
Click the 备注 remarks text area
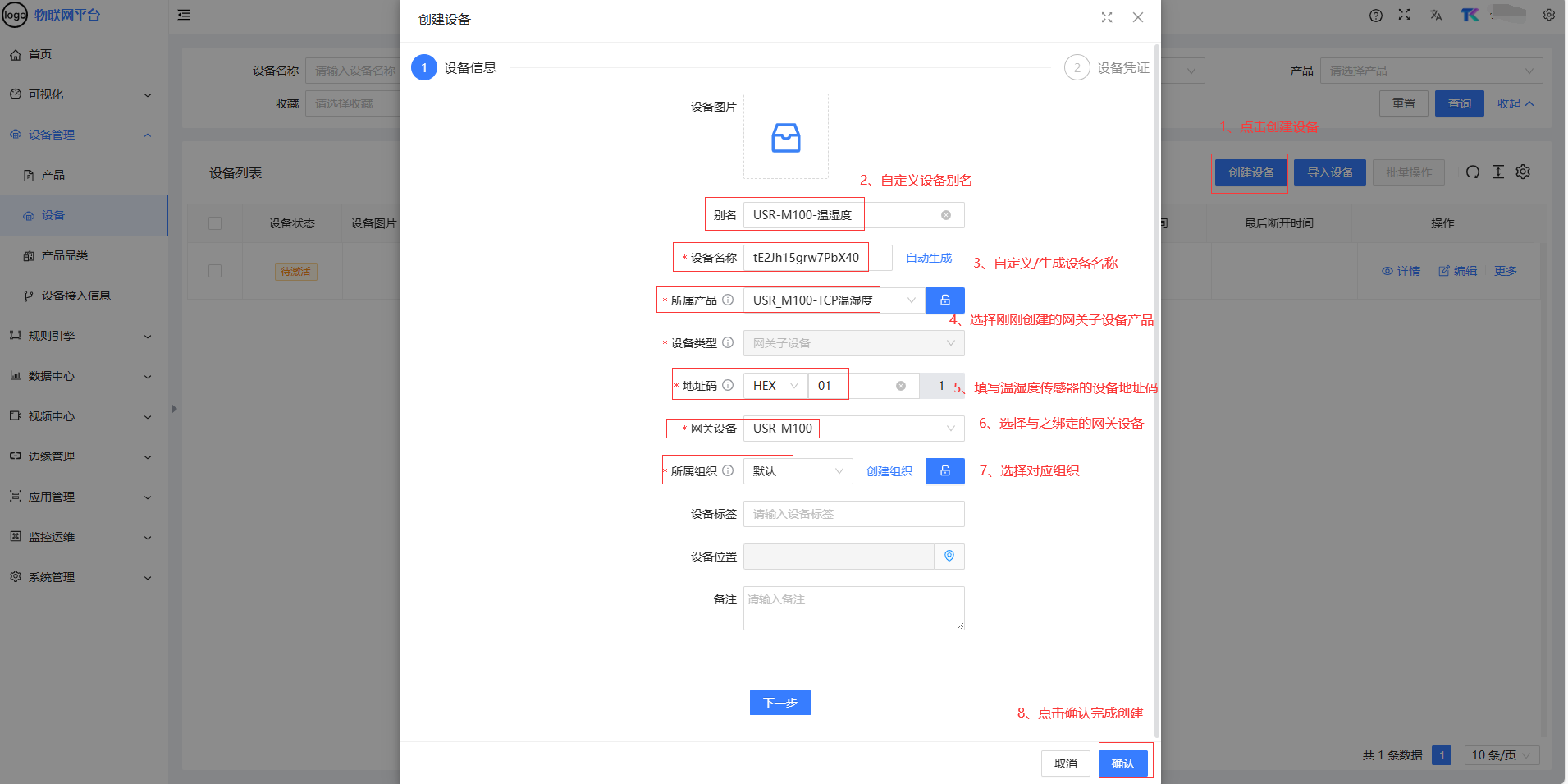(853, 608)
